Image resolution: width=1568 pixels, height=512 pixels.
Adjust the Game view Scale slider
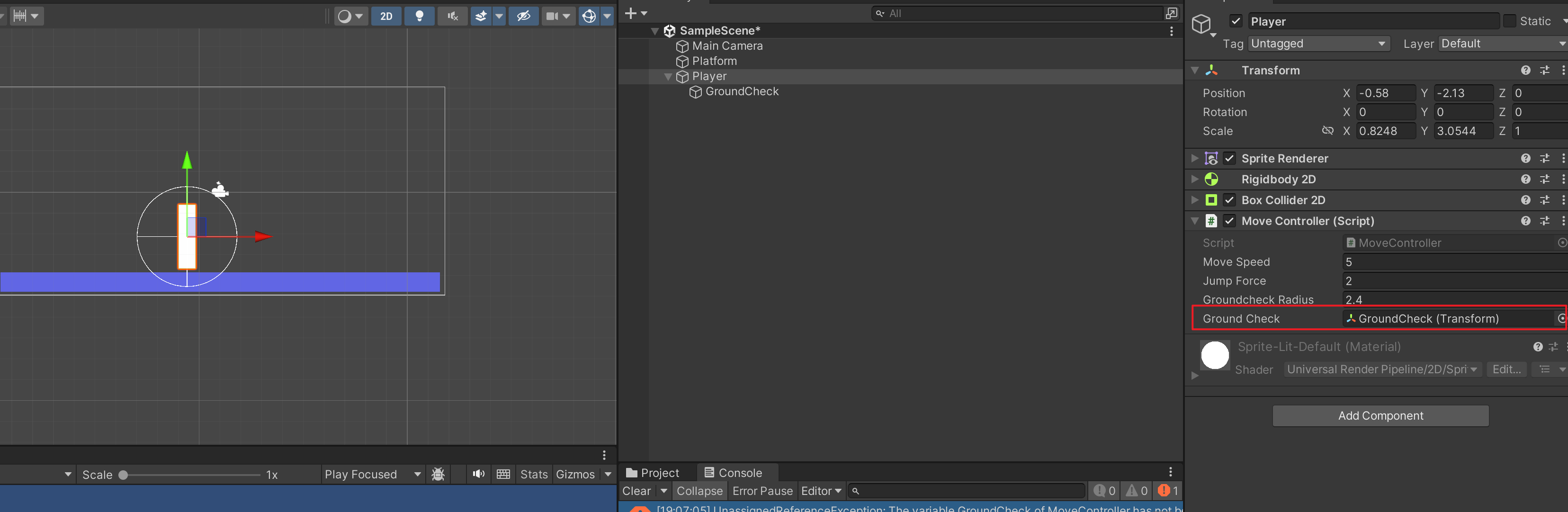pos(190,475)
